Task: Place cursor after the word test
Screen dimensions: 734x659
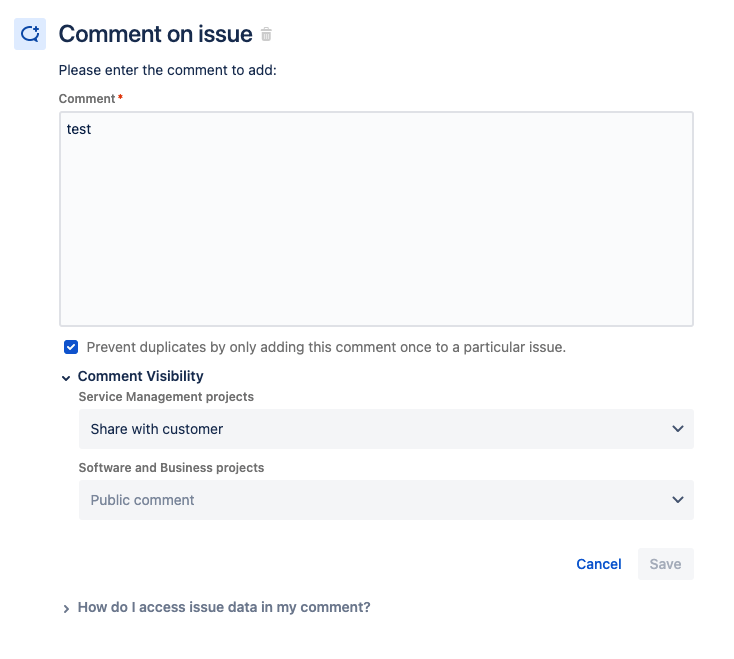Action: pos(92,129)
